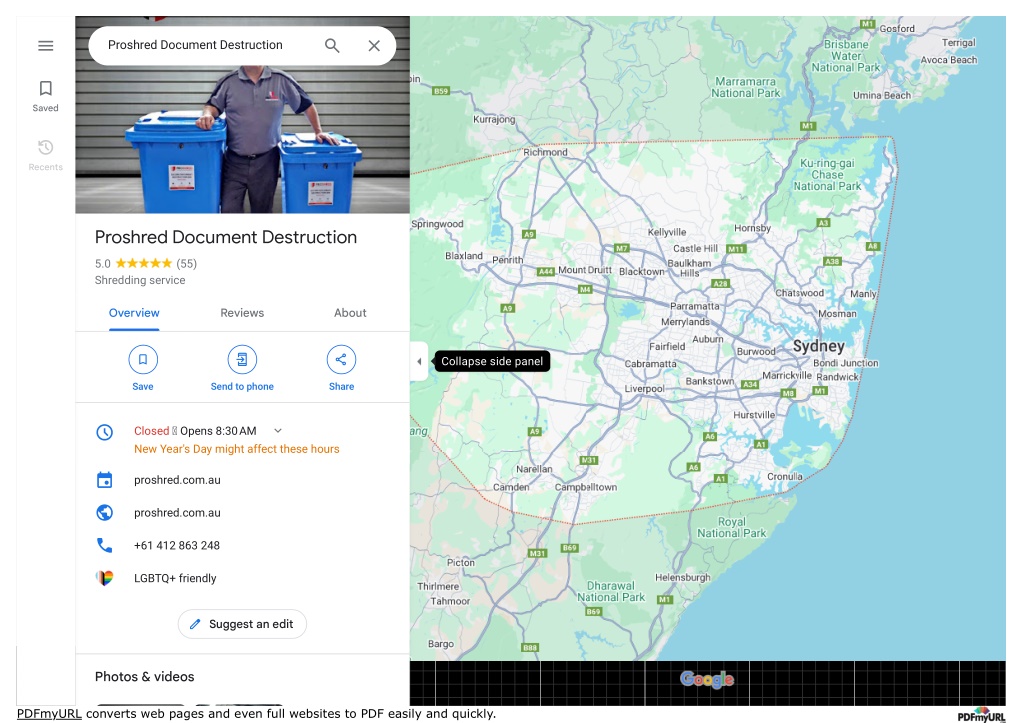Click Penrith label on map
The width and height of the screenshot is (1023, 723).
[x=508, y=260]
